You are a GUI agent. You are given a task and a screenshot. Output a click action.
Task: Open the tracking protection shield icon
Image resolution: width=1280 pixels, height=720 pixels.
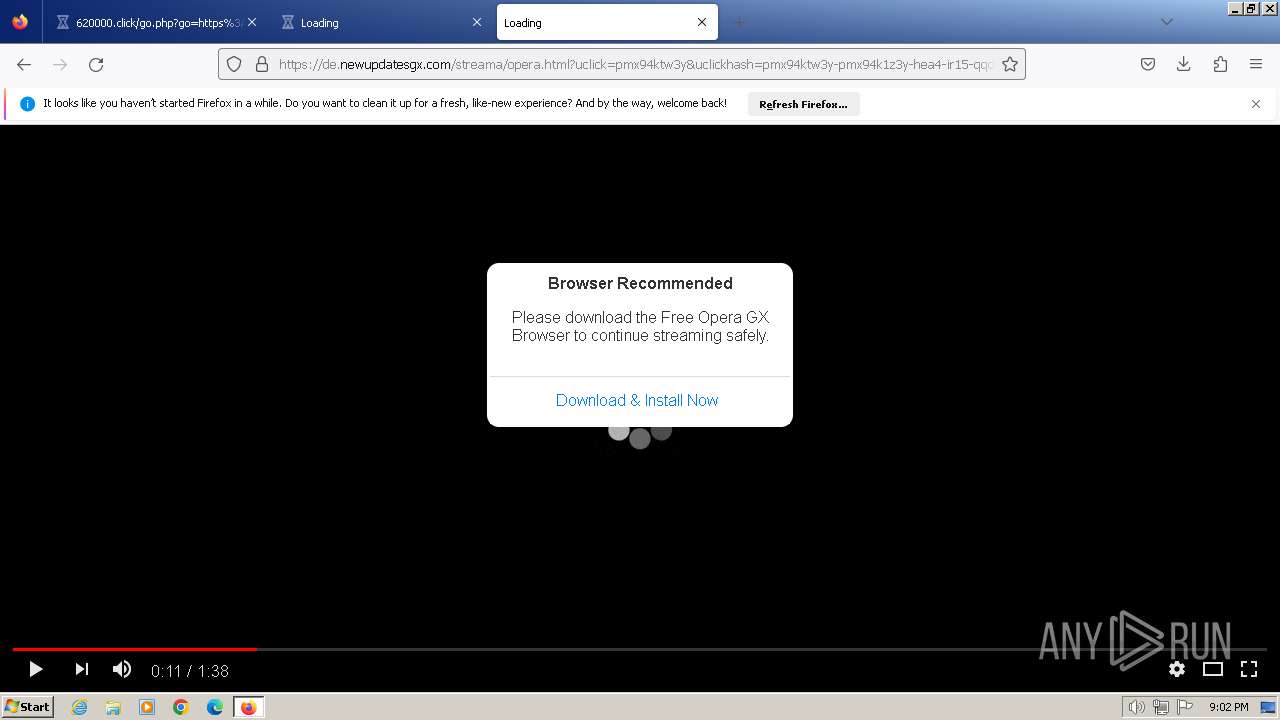point(234,64)
